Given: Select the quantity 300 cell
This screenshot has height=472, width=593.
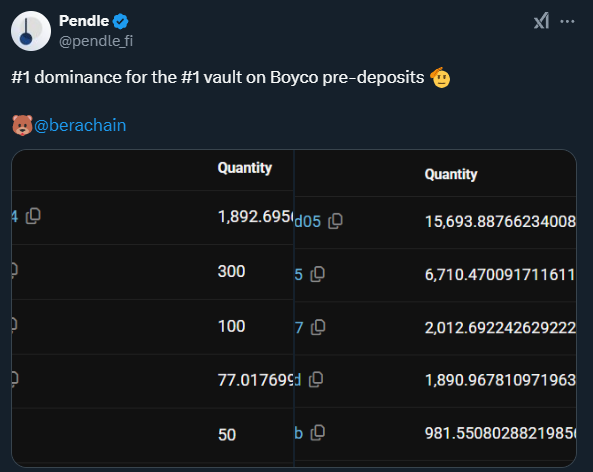Looking at the screenshot, I should [x=231, y=271].
